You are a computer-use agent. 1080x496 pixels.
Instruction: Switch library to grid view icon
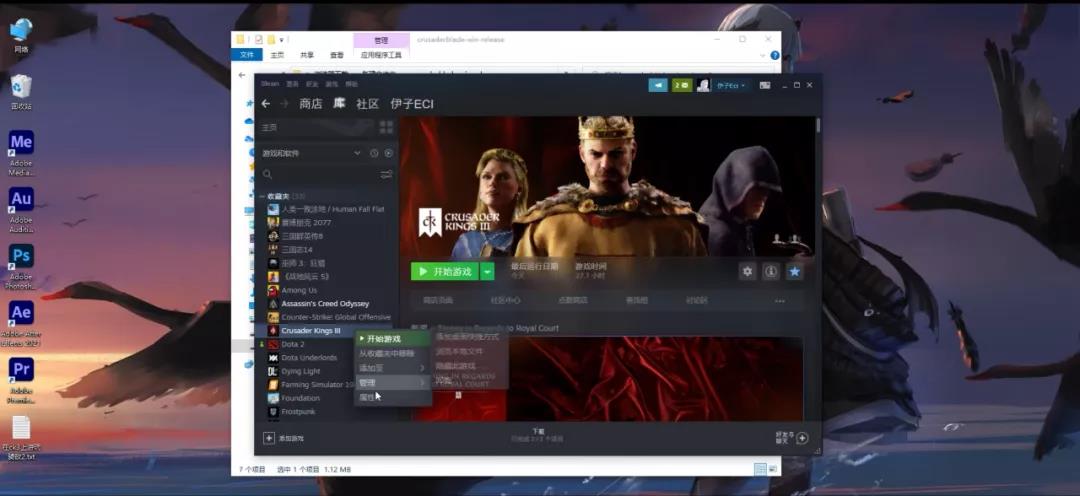(x=386, y=127)
